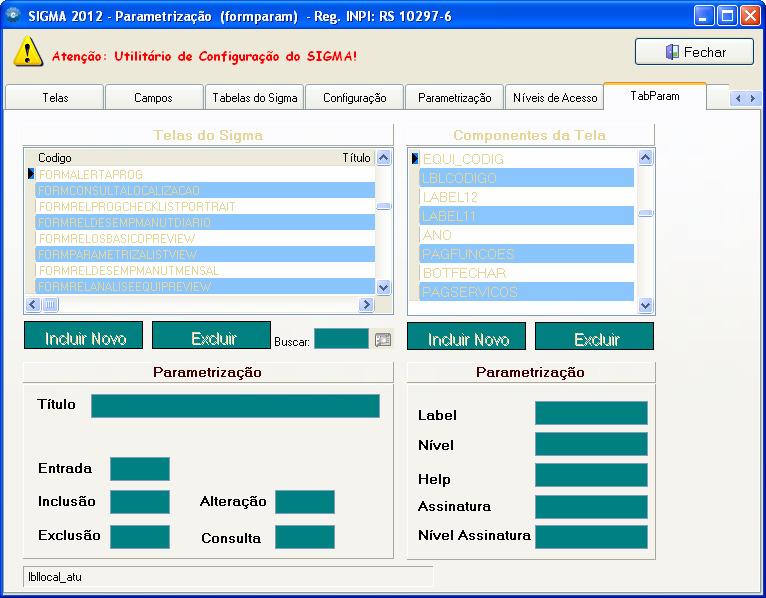Viewport: 766px width, 598px height.
Task: Click the Exclusão field
Action: 140,537
